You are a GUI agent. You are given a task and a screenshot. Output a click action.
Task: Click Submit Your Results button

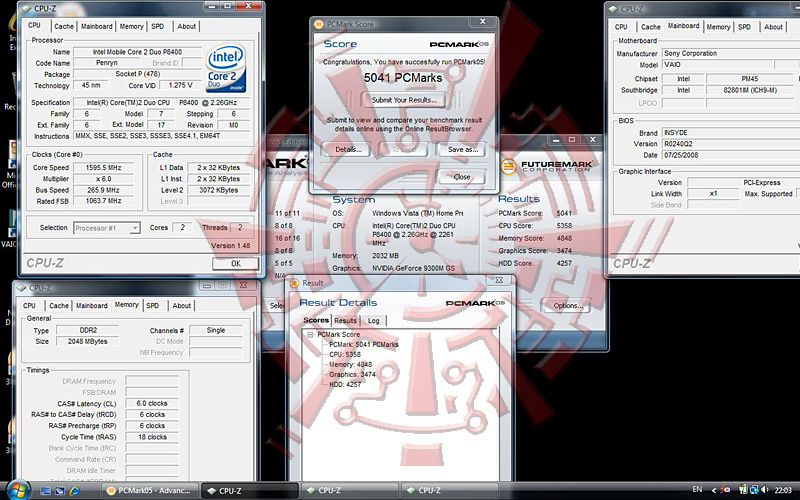[x=404, y=100]
